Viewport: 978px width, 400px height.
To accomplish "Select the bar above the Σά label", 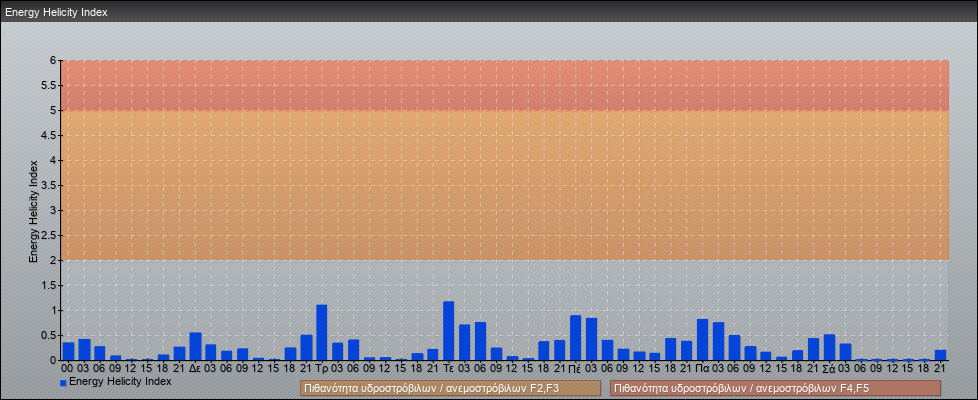I will pyautogui.click(x=830, y=348).
